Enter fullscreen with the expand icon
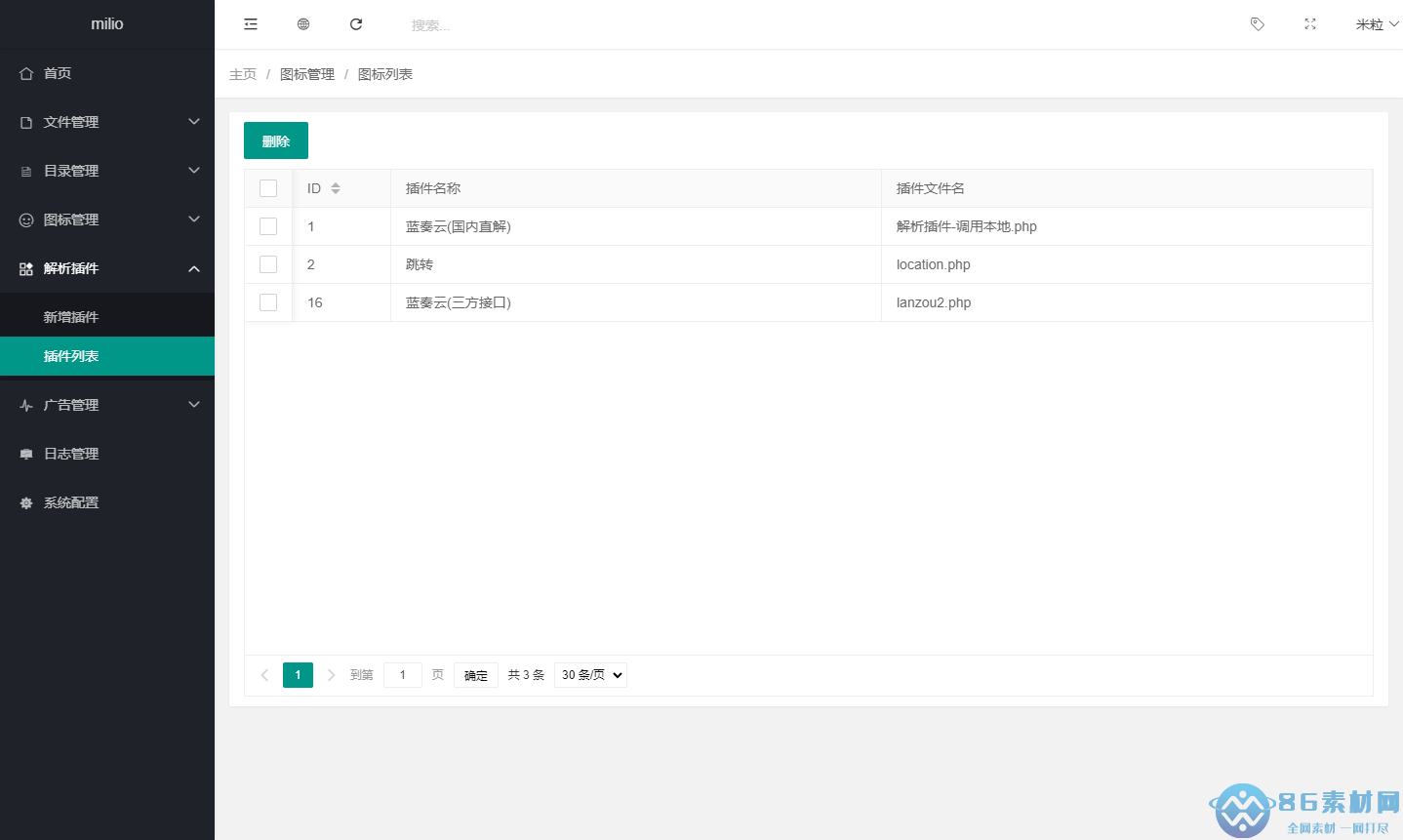Image resolution: width=1403 pixels, height=840 pixels. coord(1310,24)
